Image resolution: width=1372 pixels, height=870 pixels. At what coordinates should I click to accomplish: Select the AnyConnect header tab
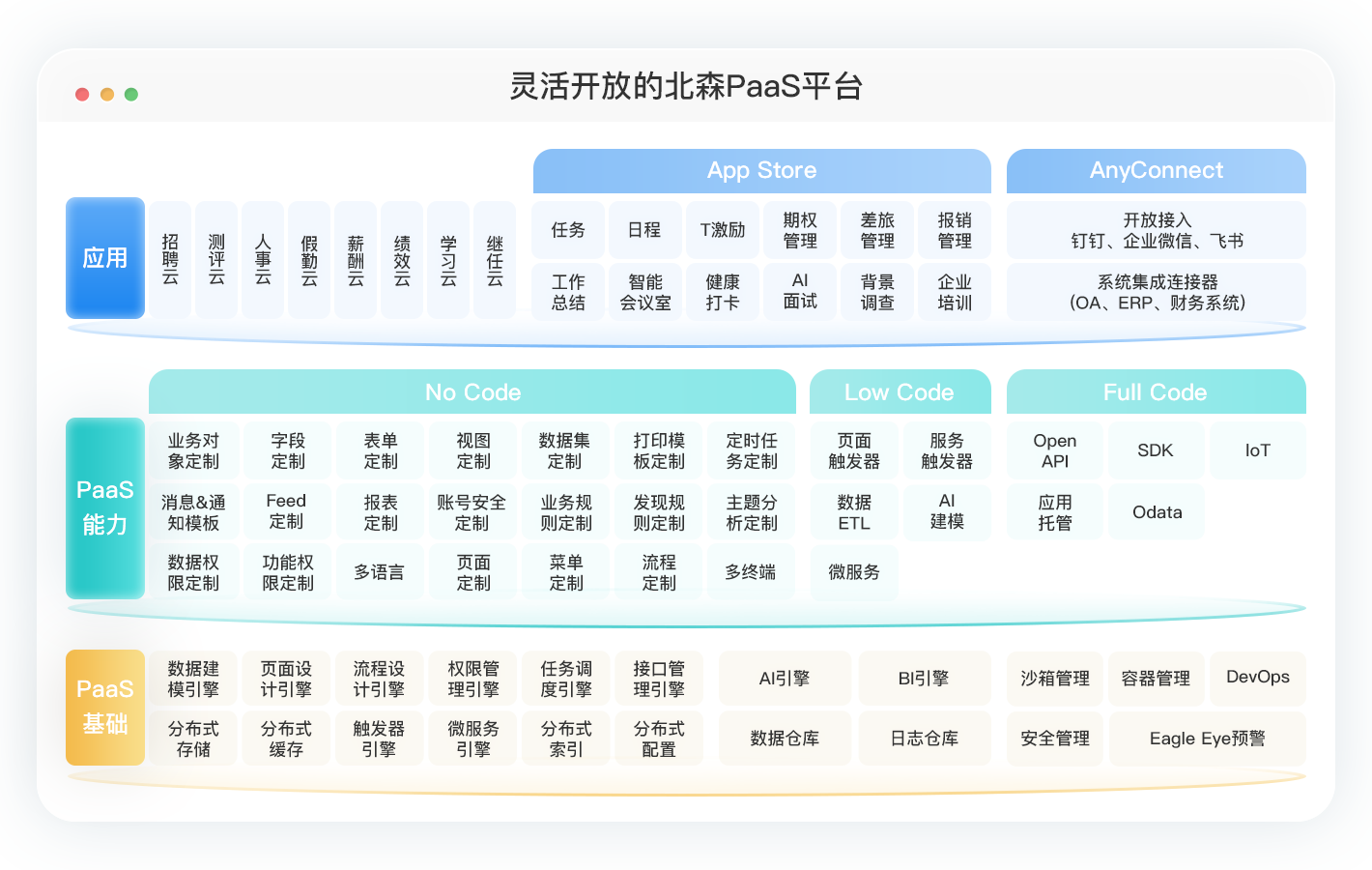(1156, 171)
